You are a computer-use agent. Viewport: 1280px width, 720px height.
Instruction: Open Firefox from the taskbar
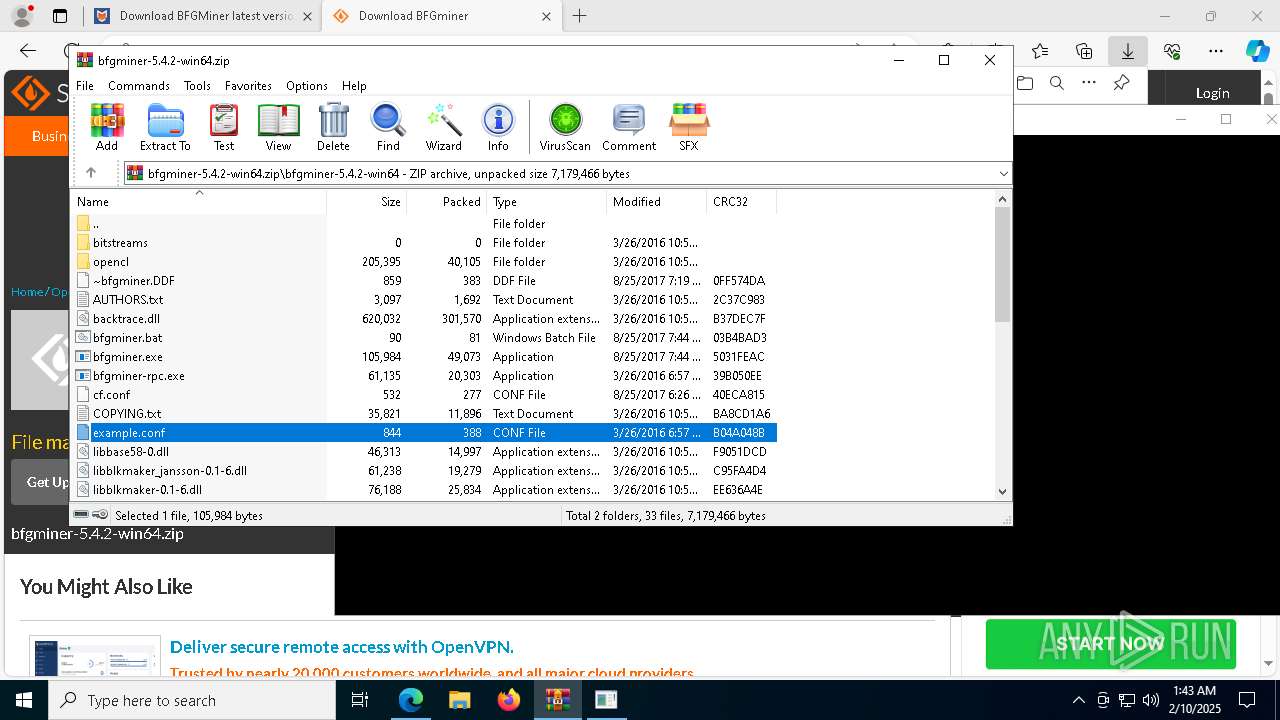click(x=509, y=700)
